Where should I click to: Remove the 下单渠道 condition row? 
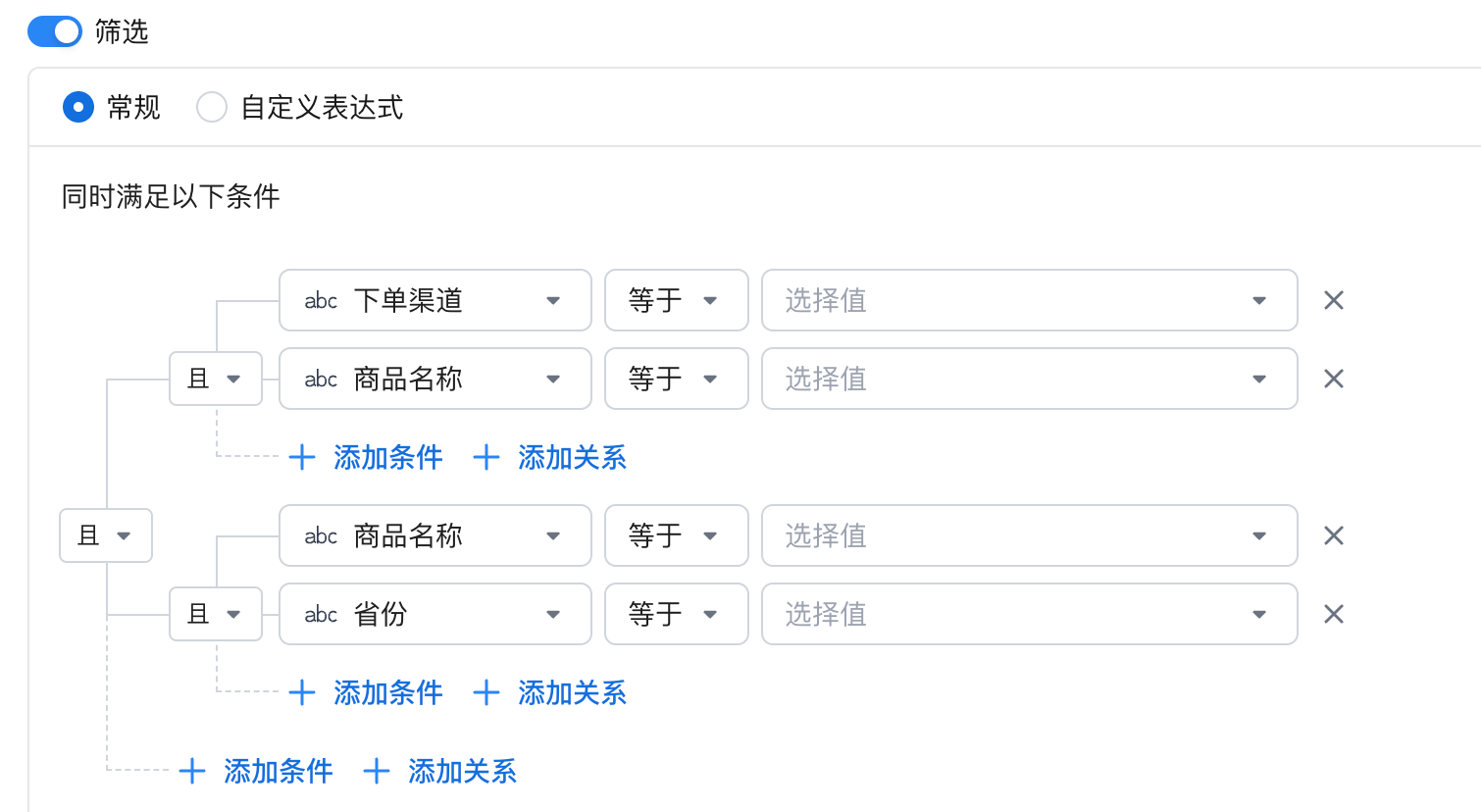coord(1333,300)
